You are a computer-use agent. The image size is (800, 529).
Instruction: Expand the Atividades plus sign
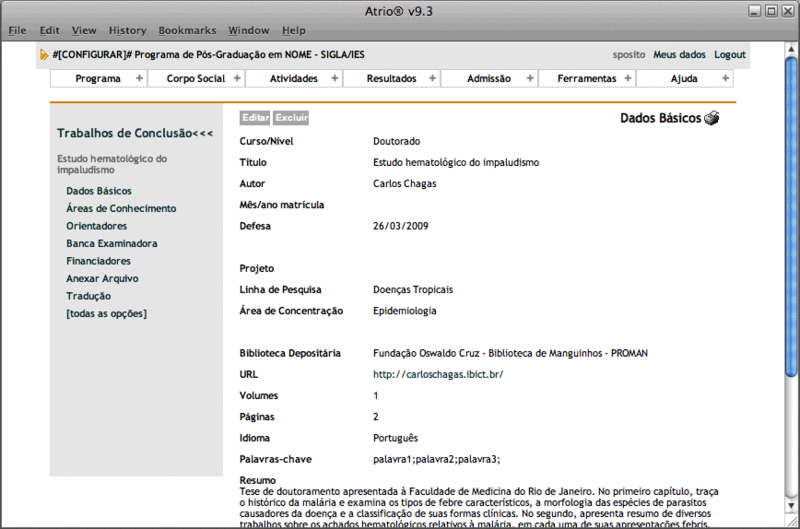pos(335,78)
